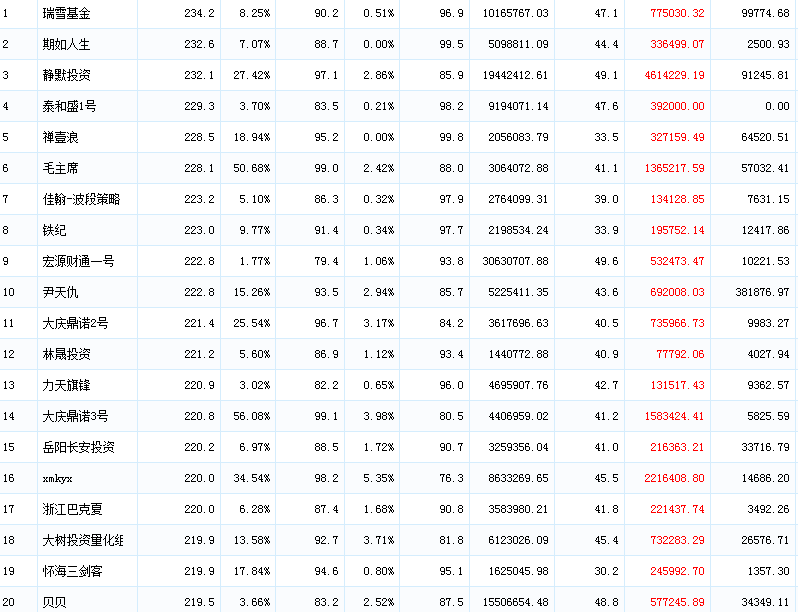This screenshot has width=798, height=612.
Task: Select the value 1357.30
Action: (x=768, y=572)
